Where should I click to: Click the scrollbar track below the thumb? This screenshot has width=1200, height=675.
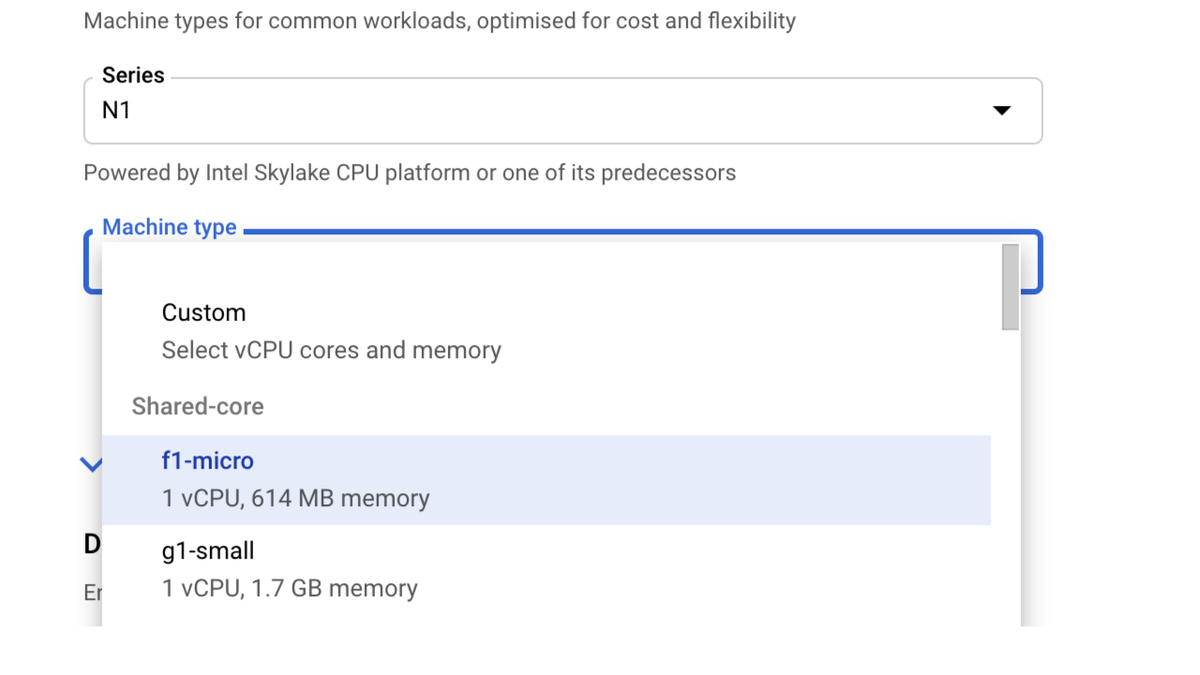click(1010, 480)
